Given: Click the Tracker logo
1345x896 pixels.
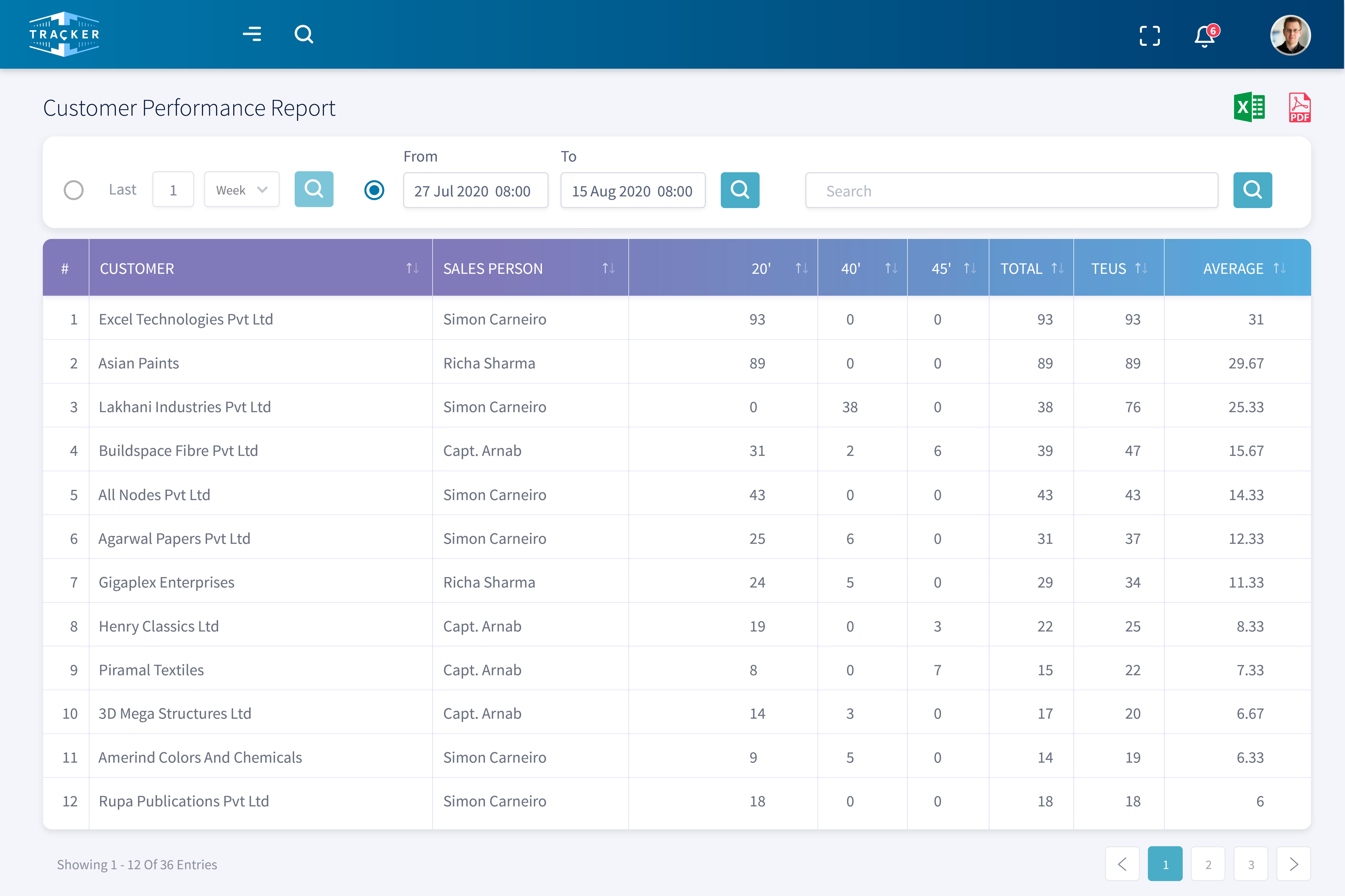Looking at the screenshot, I should (x=64, y=34).
